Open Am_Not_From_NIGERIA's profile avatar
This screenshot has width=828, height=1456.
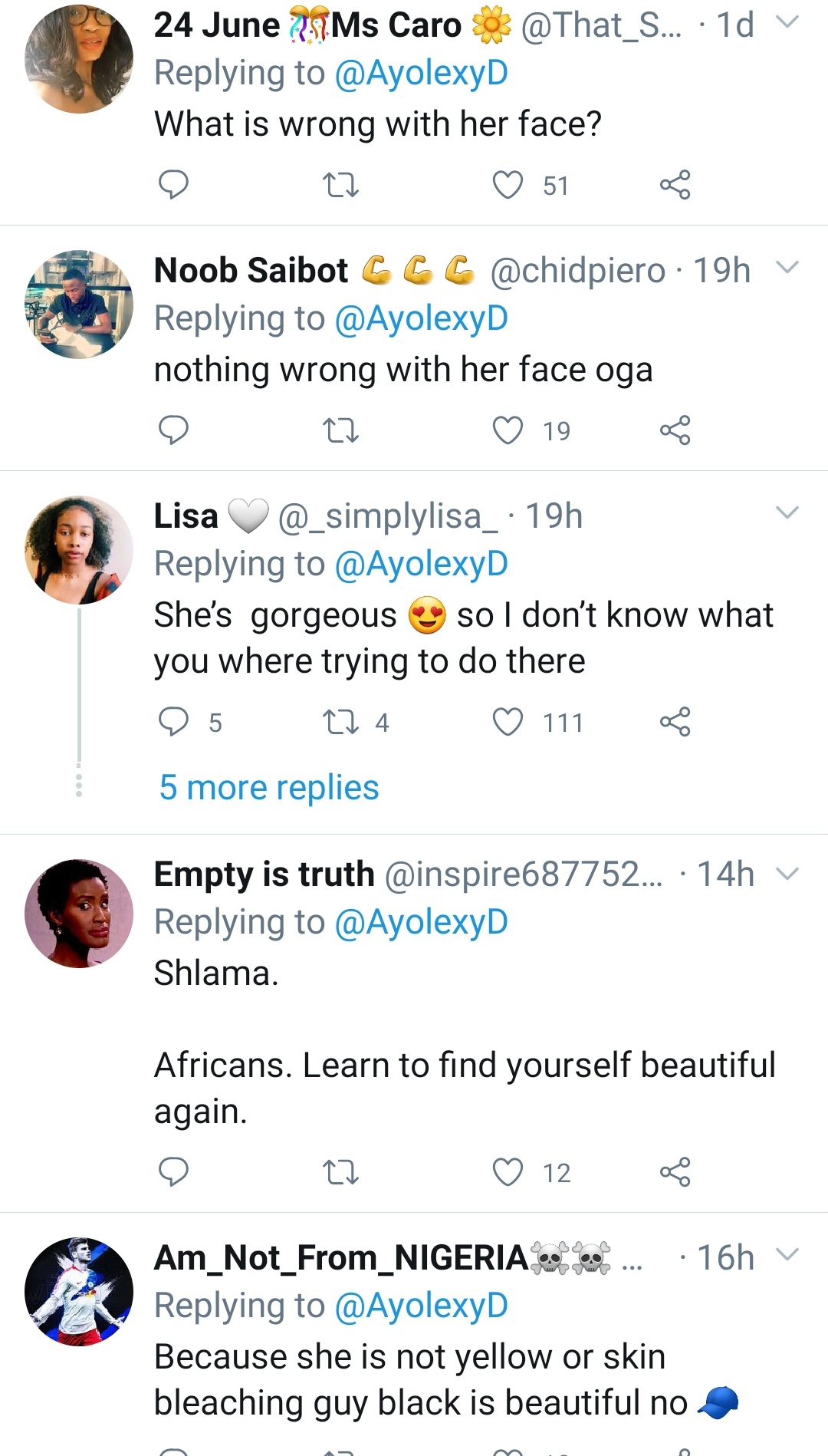point(79,1292)
